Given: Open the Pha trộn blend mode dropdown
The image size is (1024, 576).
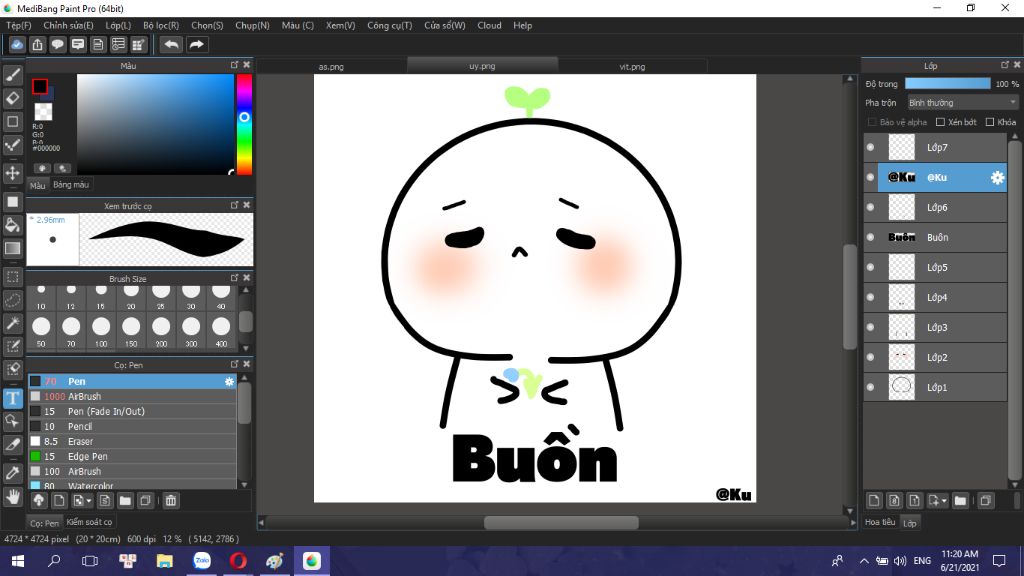Looking at the screenshot, I should [963, 103].
